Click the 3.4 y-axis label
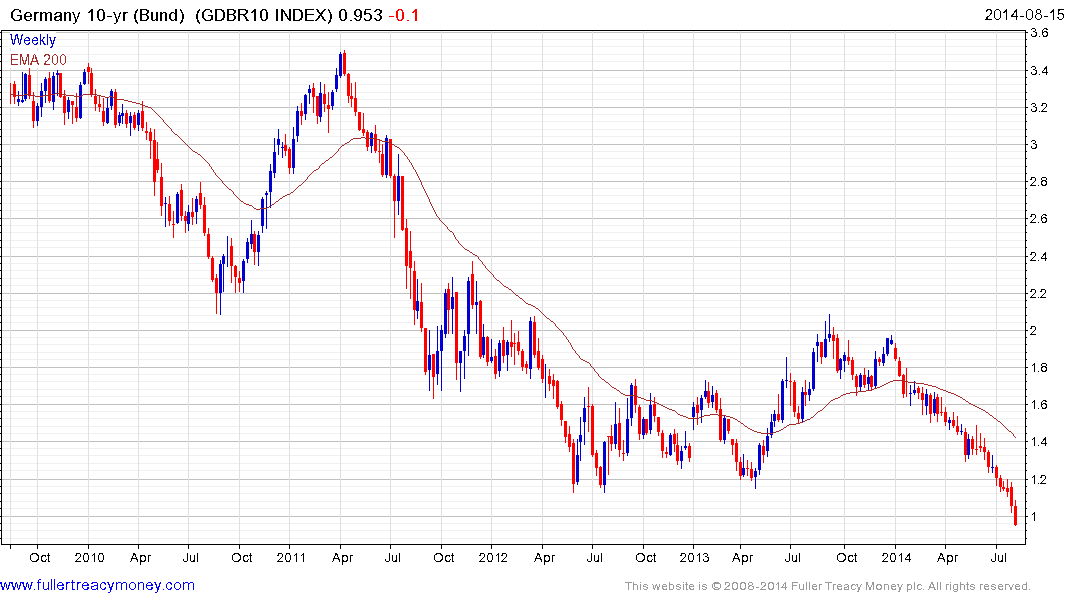 coord(1039,71)
